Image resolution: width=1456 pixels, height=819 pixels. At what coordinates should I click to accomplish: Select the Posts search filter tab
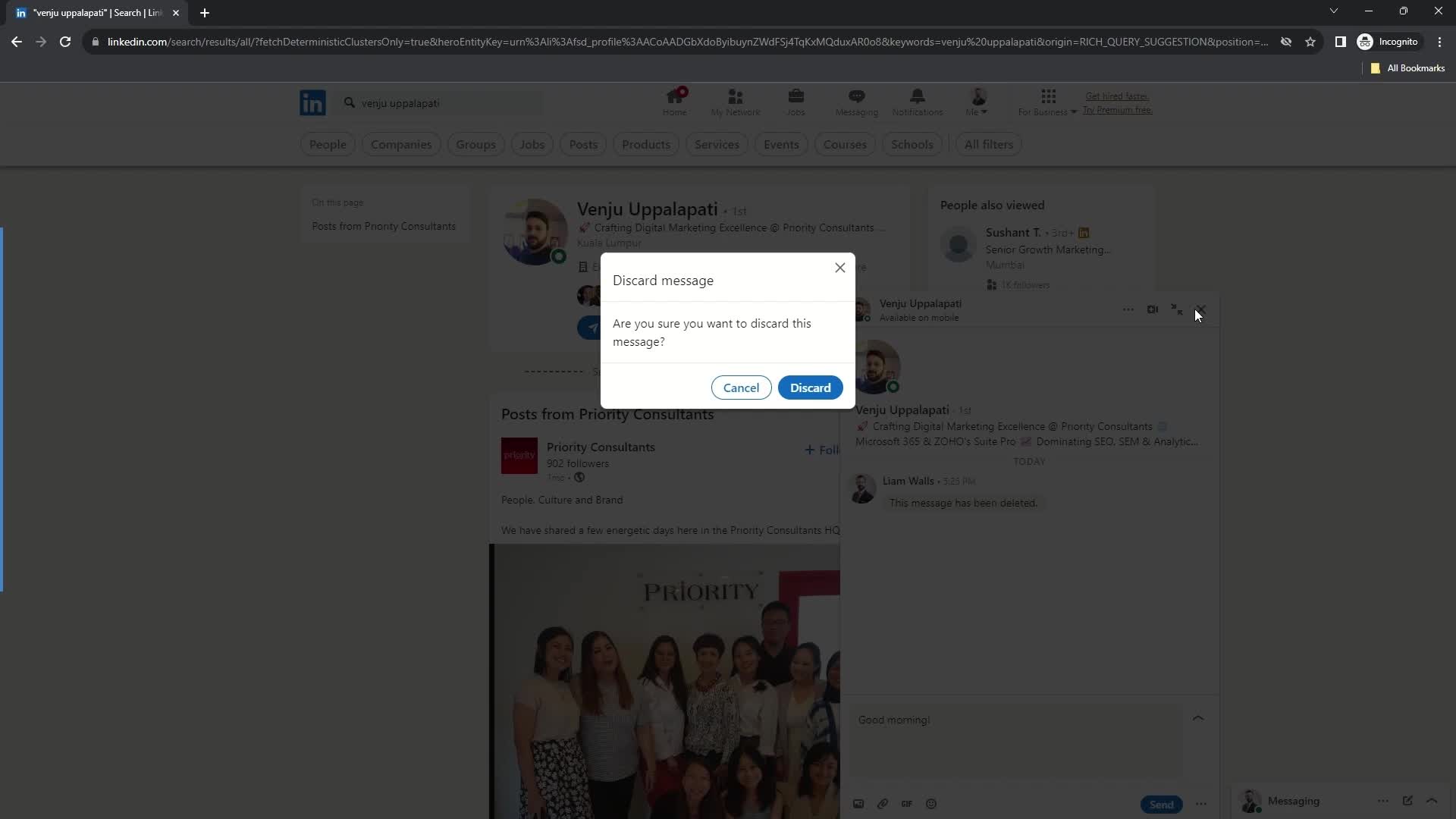582,144
